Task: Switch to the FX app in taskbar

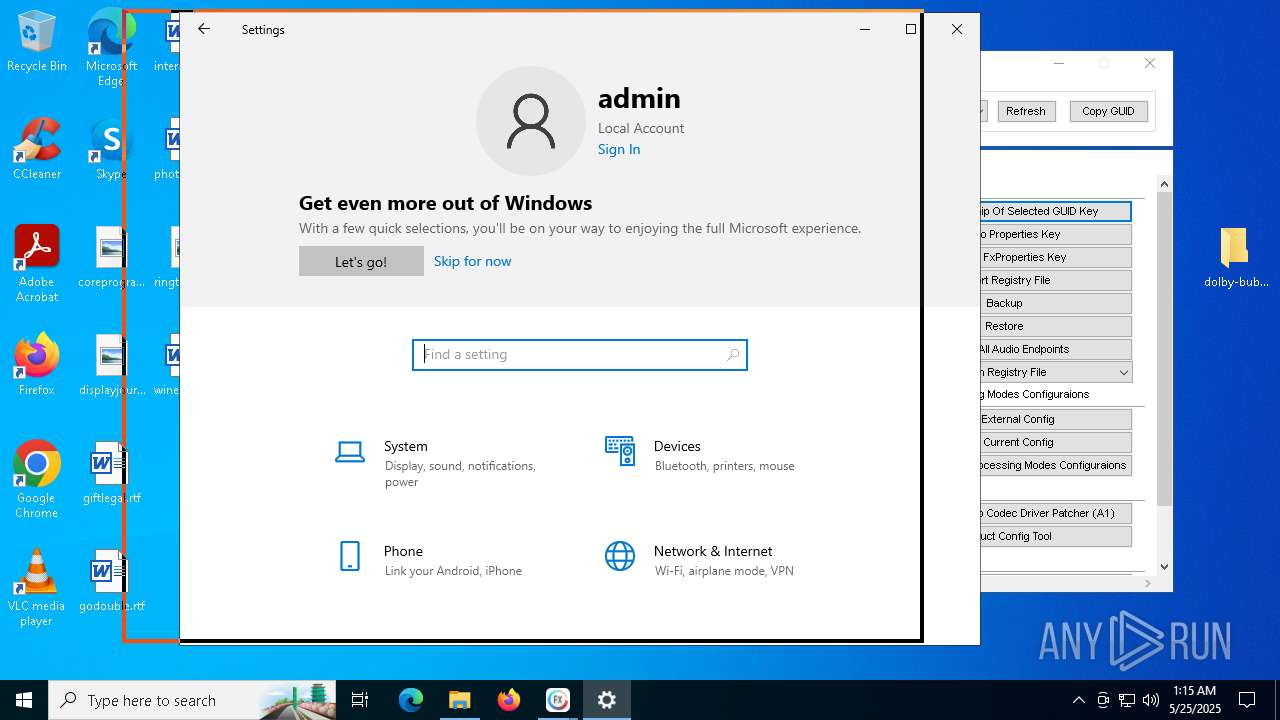Action: [x=557, y=700]
